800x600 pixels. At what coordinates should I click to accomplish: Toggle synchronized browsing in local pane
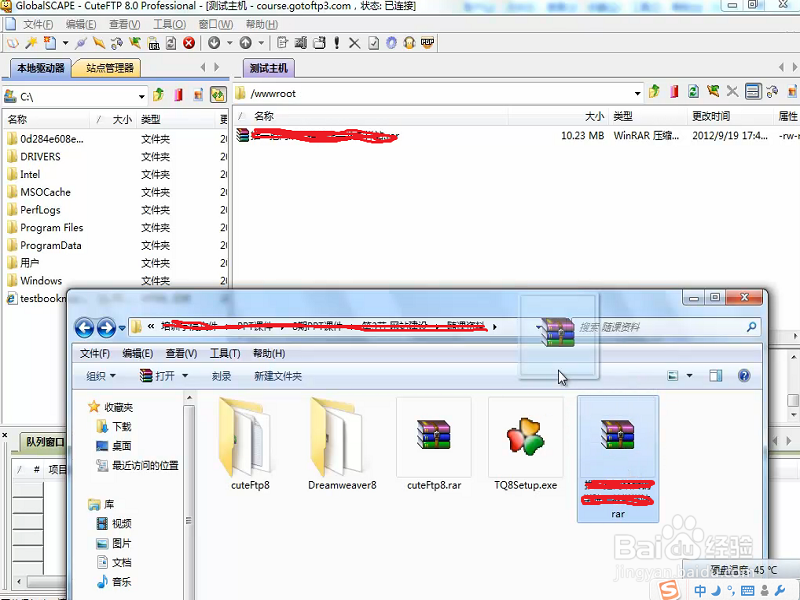(218, 94)
